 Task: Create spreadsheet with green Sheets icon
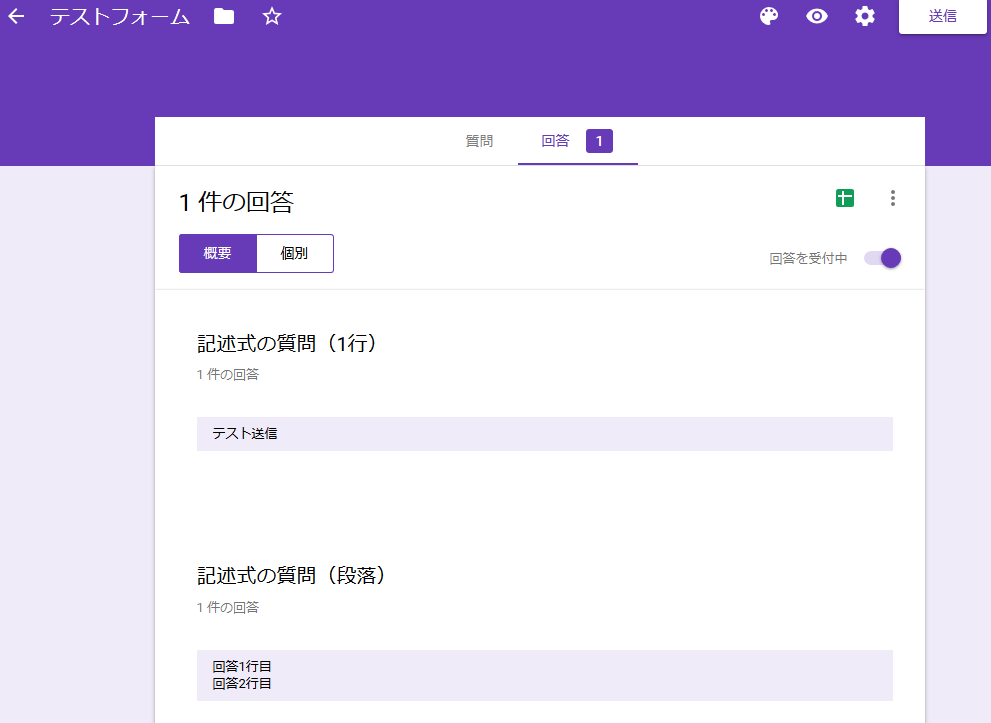[844, 198]
